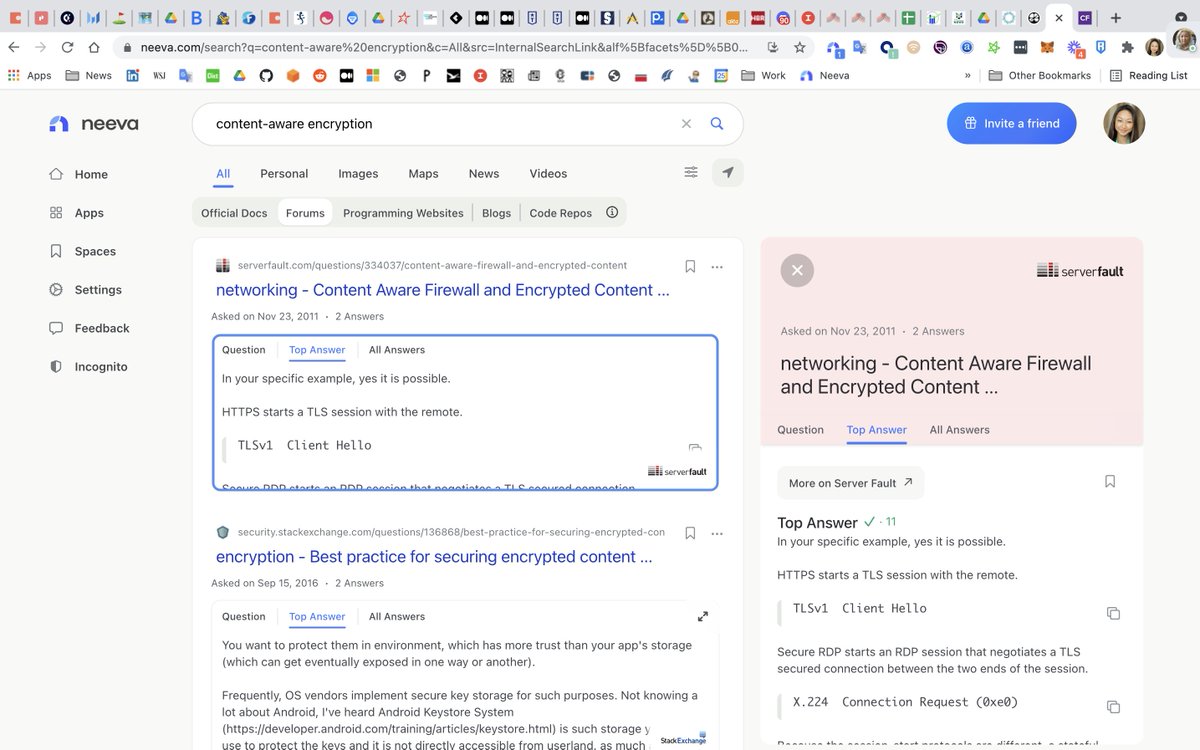Select the Images search tab
The width and height of the screenshot is (1200, 750).
coord(358,173)
